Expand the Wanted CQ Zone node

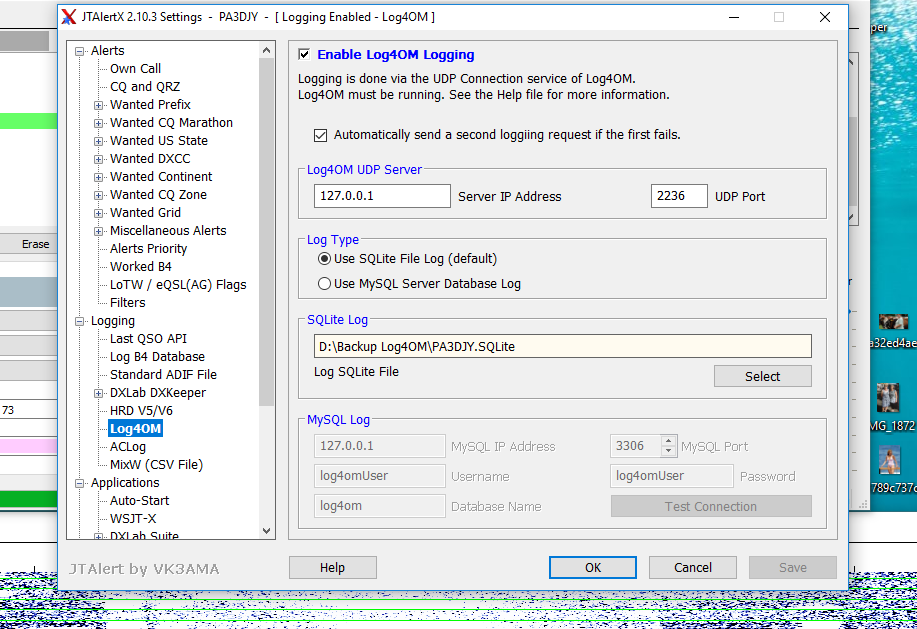(99, 195)
